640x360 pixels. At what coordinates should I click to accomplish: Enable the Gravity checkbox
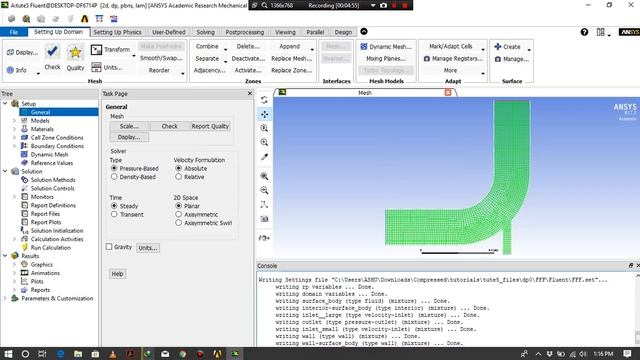[x=109, y=247]
